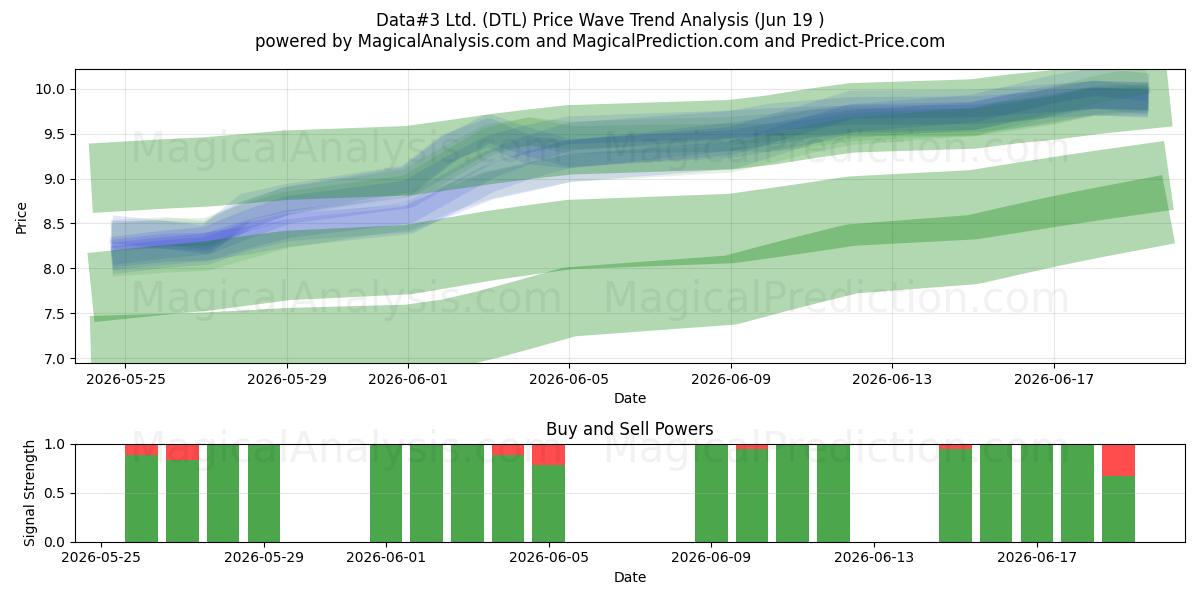Click the red sell segment above 2026-06-05
This screenshot has width=1200, height=600.
[x=549, y=454]
